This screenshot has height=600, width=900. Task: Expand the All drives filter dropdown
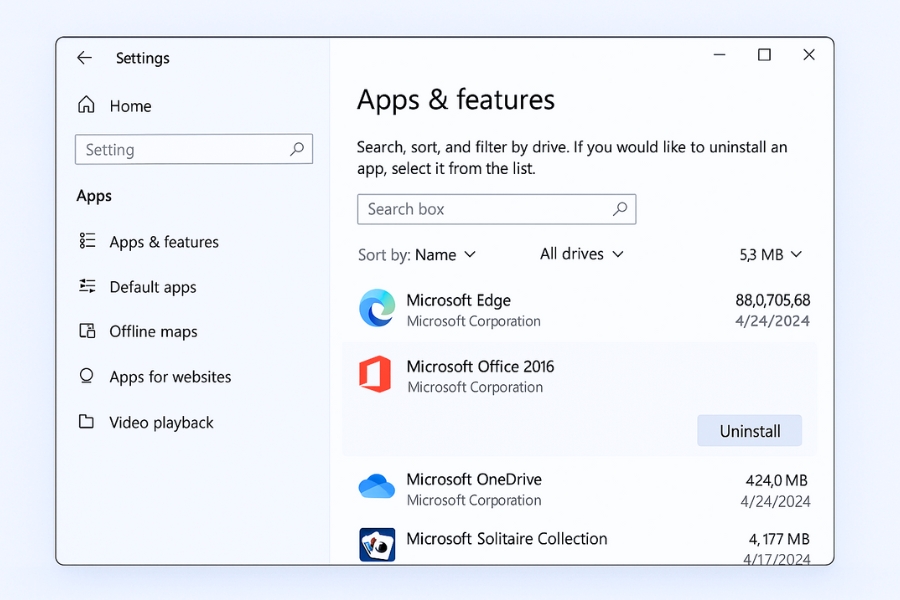pos(581,254)
